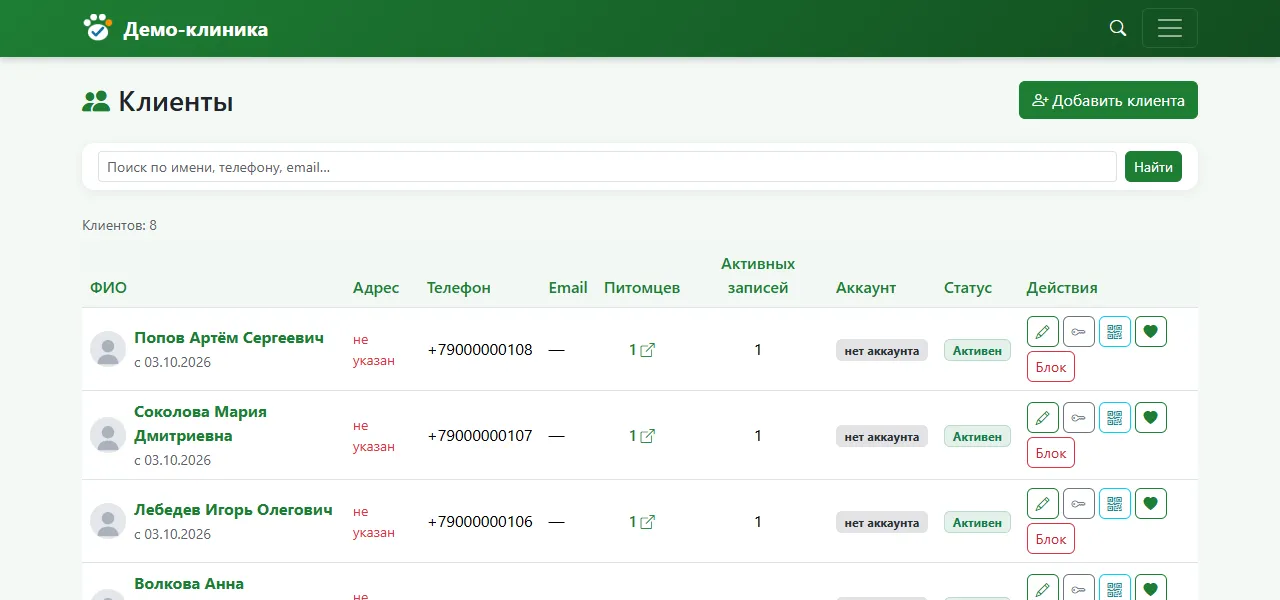Viewport: 1280px width, 600px height.
Task: Edit Соколова Мария Дмитриевна via pencil icon
Action: coord(1043,418)
